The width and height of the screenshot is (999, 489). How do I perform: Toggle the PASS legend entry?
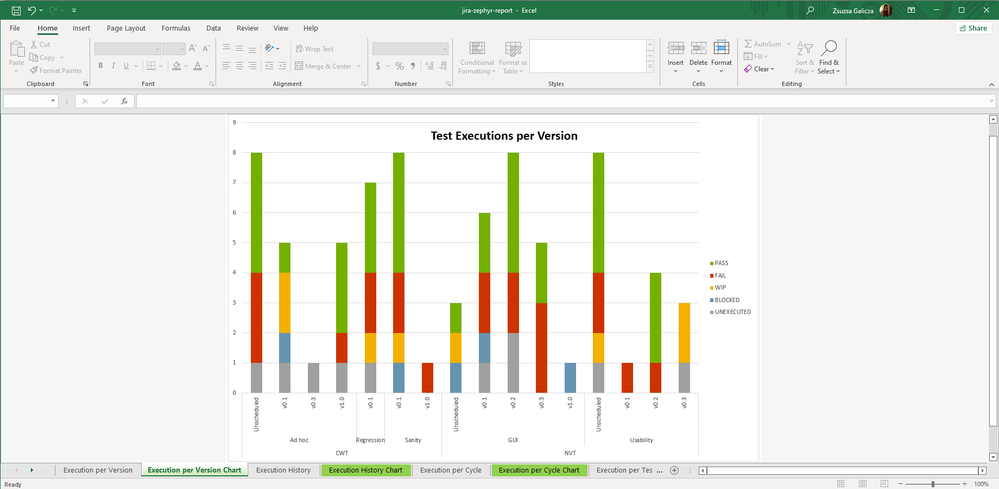[x=720, y=263]
